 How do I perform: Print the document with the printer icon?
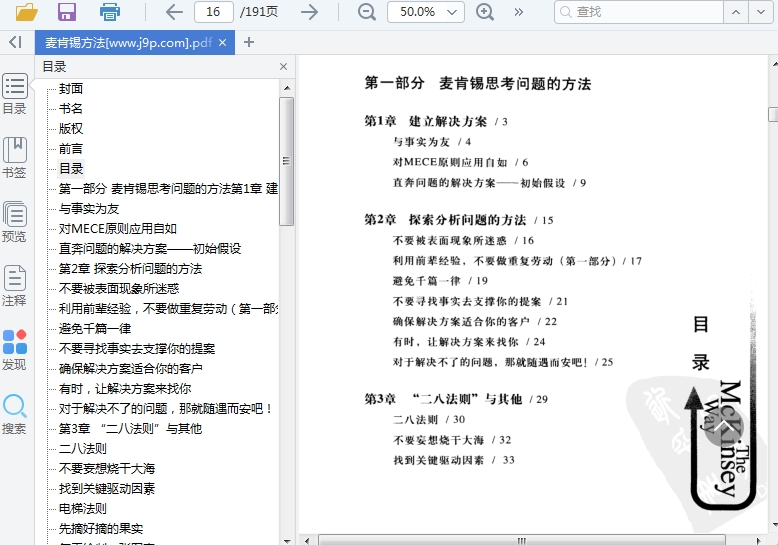coord(110,11)
